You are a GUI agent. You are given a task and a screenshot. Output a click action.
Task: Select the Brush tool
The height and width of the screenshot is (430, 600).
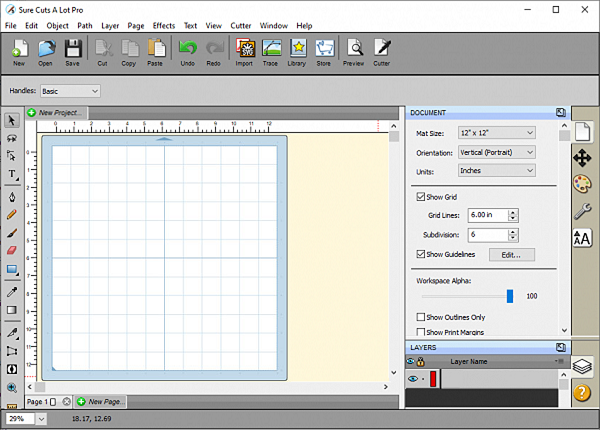tap(12, 233)
